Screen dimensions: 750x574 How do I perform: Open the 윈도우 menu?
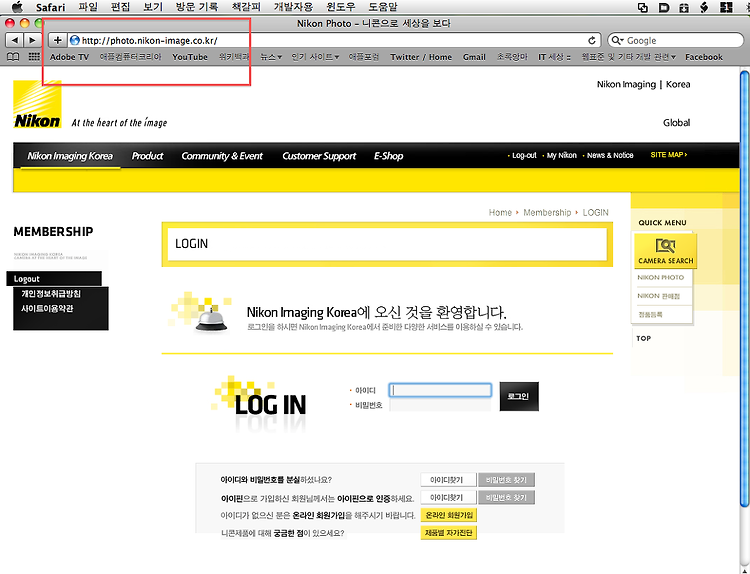[341, 7]
